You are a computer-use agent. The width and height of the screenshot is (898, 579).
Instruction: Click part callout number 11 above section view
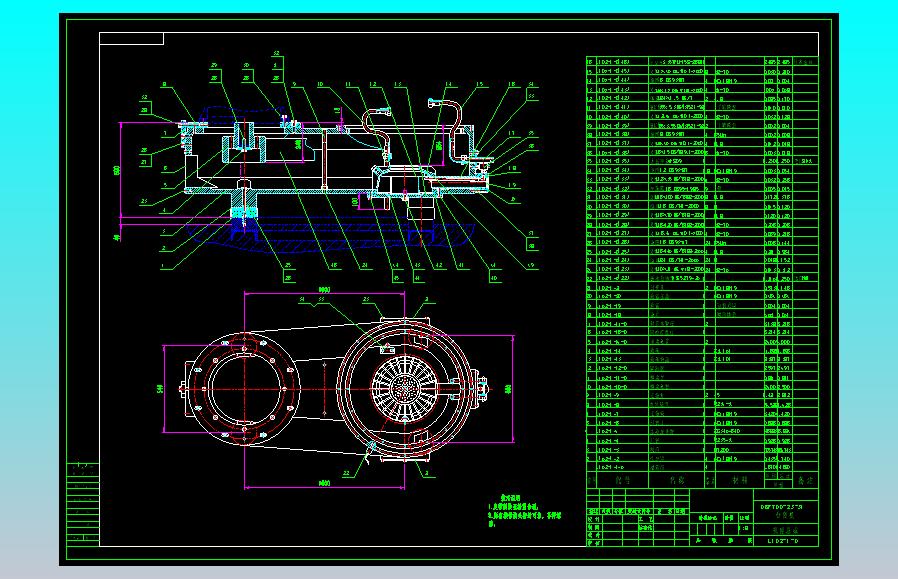348,84
